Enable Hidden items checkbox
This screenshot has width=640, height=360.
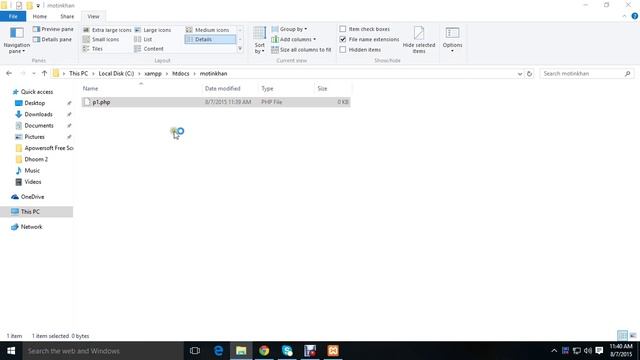click(x=343, y=49)
